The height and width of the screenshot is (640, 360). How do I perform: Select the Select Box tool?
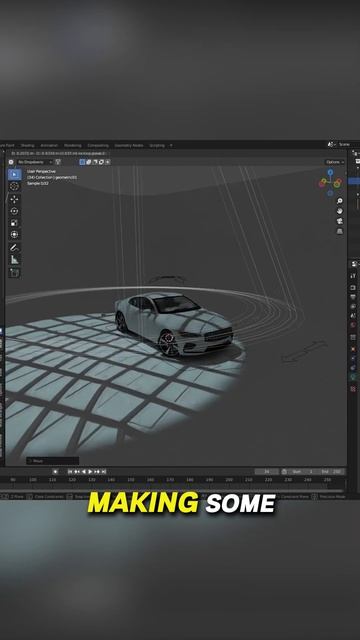point(15,174)
